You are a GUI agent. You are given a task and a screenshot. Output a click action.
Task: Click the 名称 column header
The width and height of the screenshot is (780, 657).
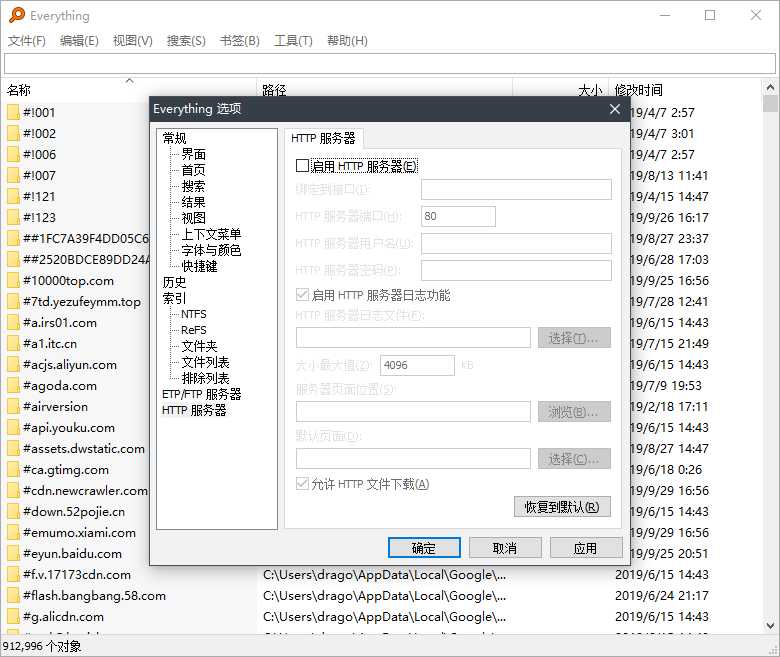[128, 90]
